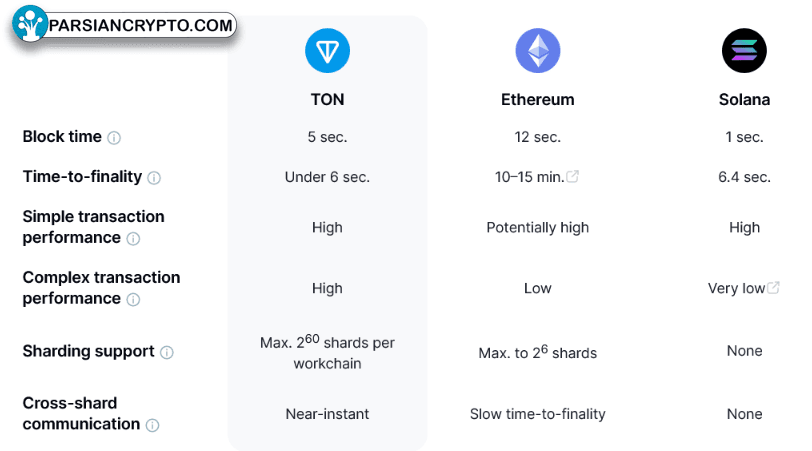812x451 pixels.
Task: Click the ParsianCrypto.com logo watermark
Action: pos(124,25)
